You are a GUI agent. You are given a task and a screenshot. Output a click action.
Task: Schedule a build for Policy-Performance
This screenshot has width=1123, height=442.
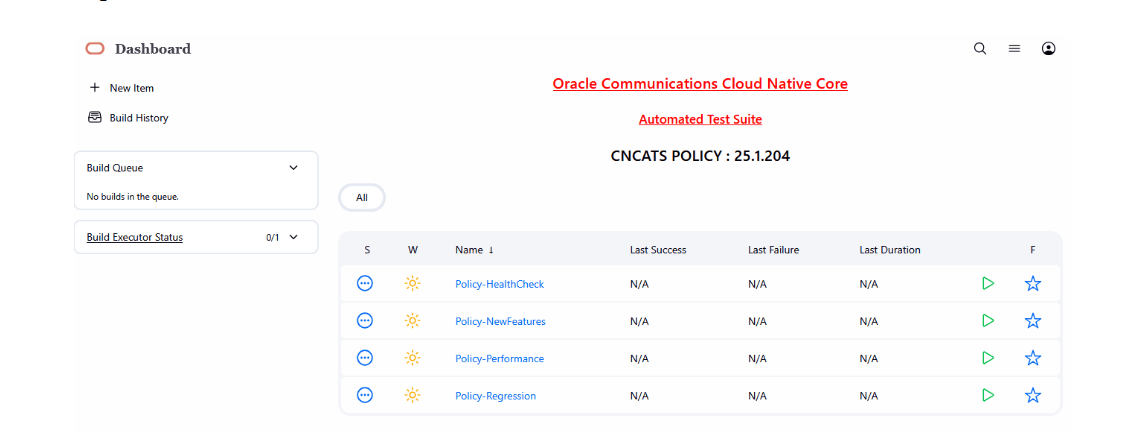[988, 357]
